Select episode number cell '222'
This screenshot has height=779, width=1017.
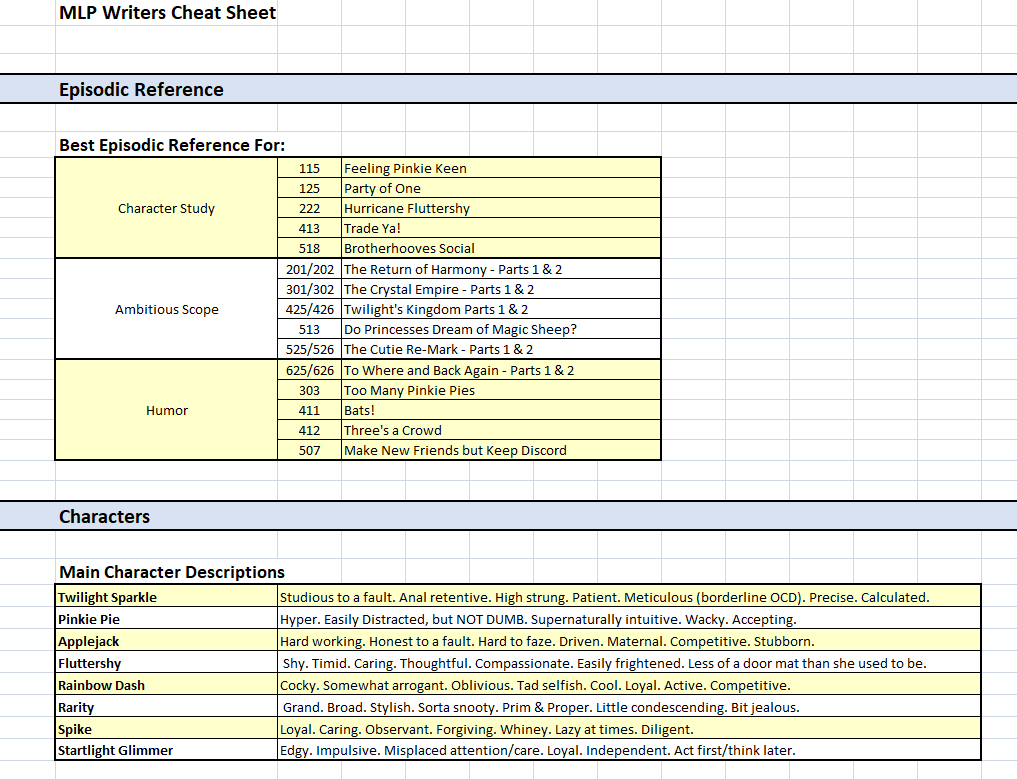[309, 208]
